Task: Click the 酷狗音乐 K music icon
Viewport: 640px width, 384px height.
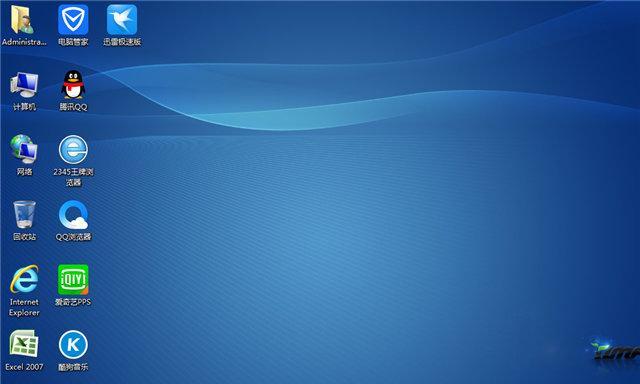Action: click(x=73, y=345)
